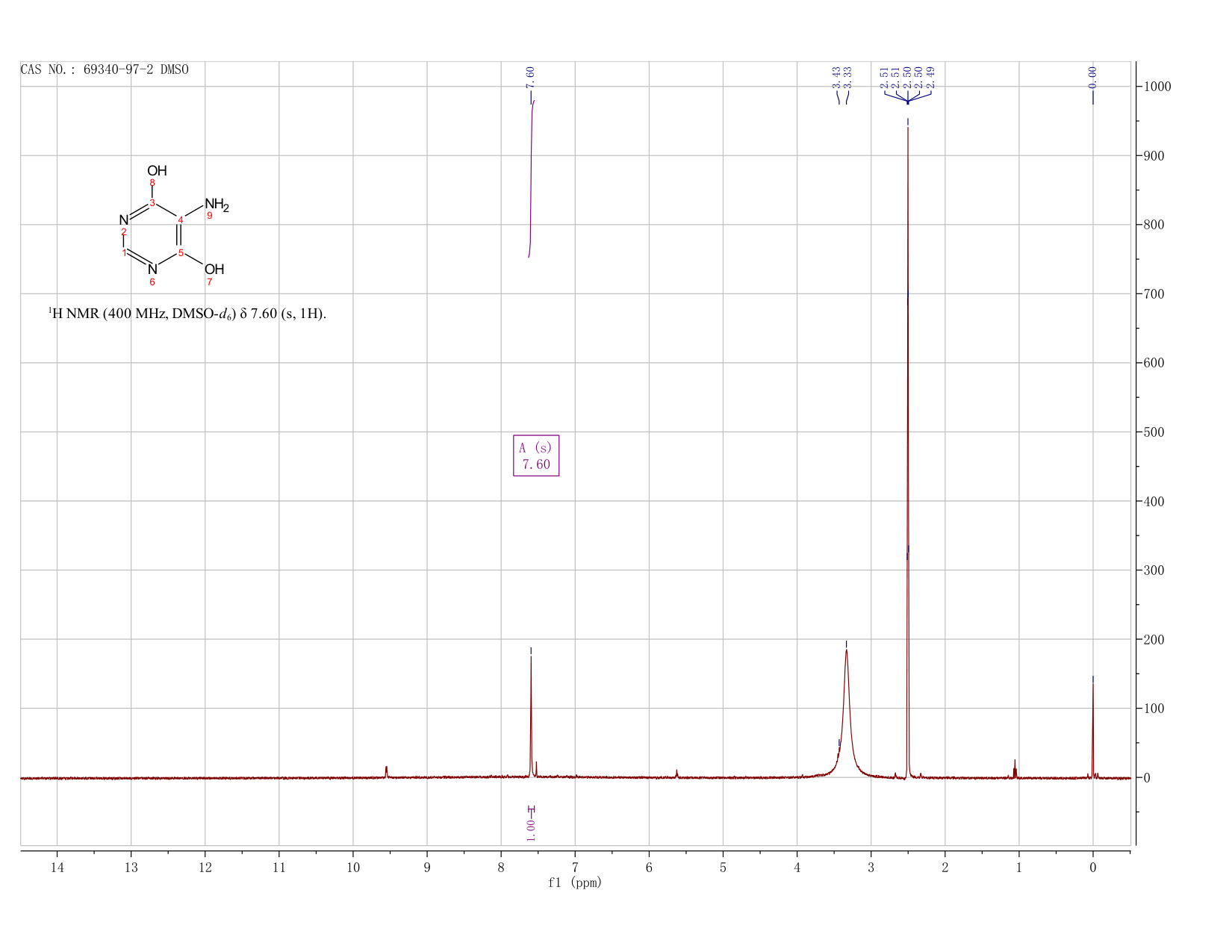Select the upper OH group on carbon 3
1232x952 pixels.
157,171
